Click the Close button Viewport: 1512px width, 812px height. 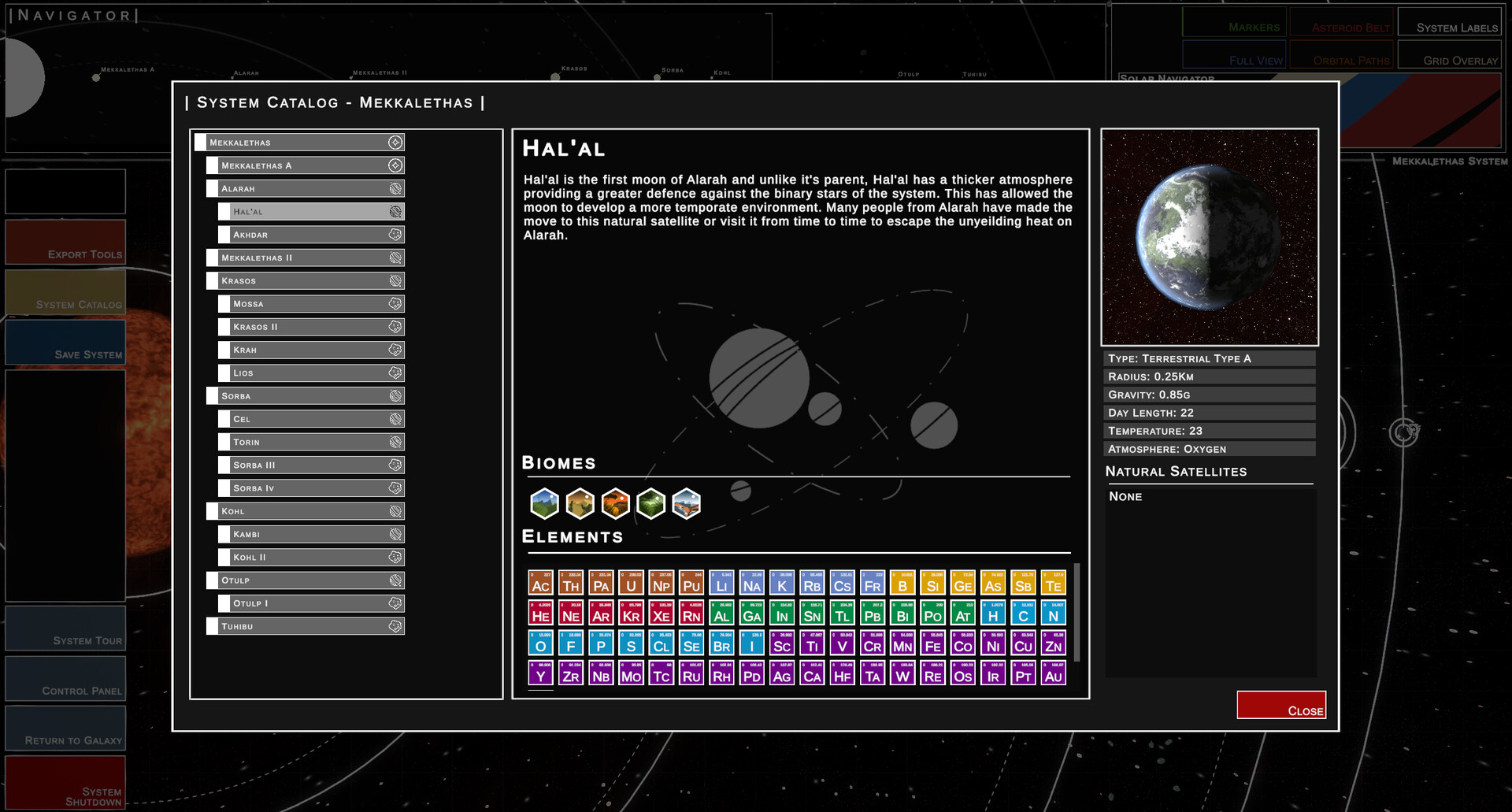pyautogui.click(x=1281, y=704)
